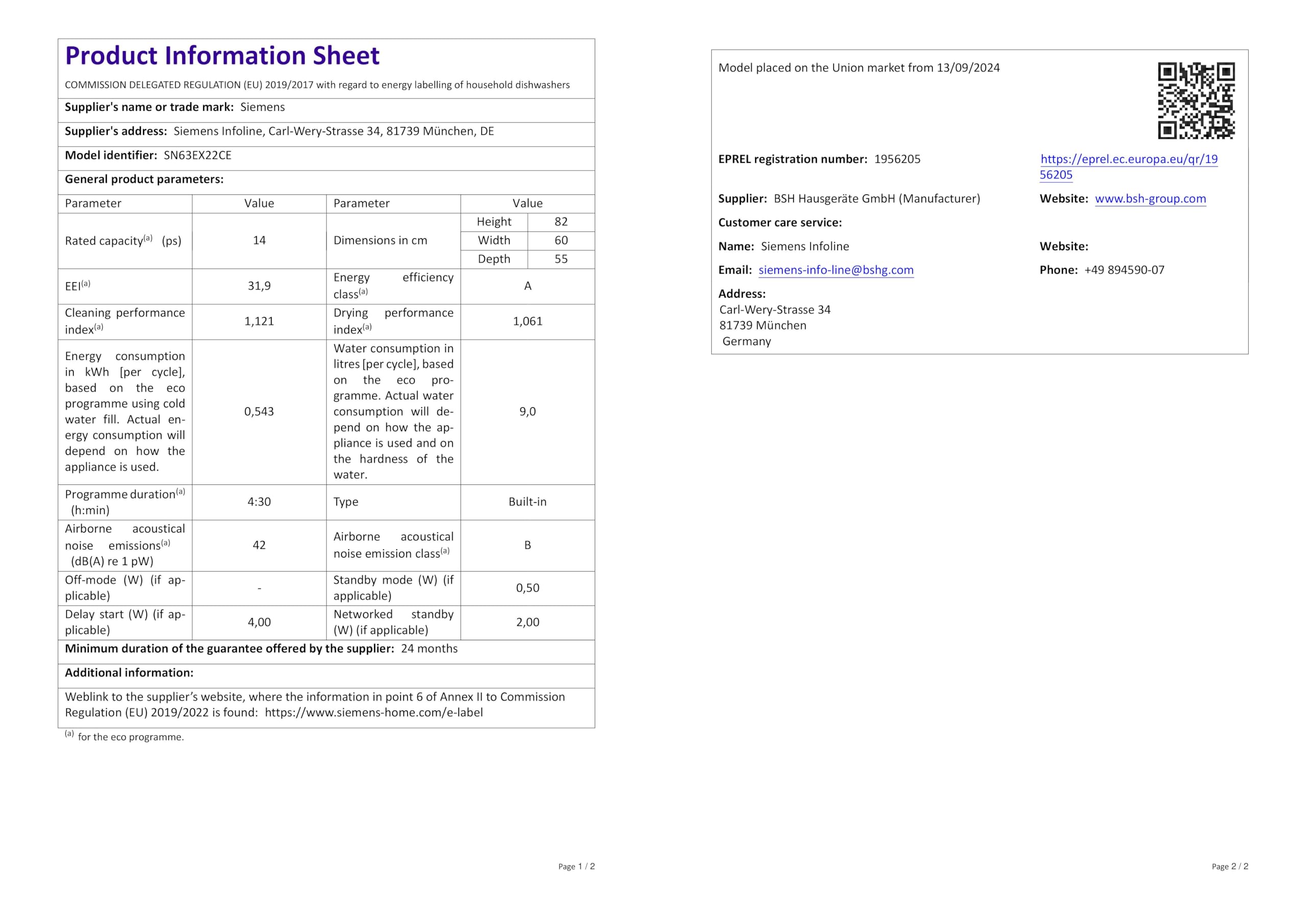Click the energy efficiency class value A
Viewport: 1307px width, 924px height.
click(528, 286)
